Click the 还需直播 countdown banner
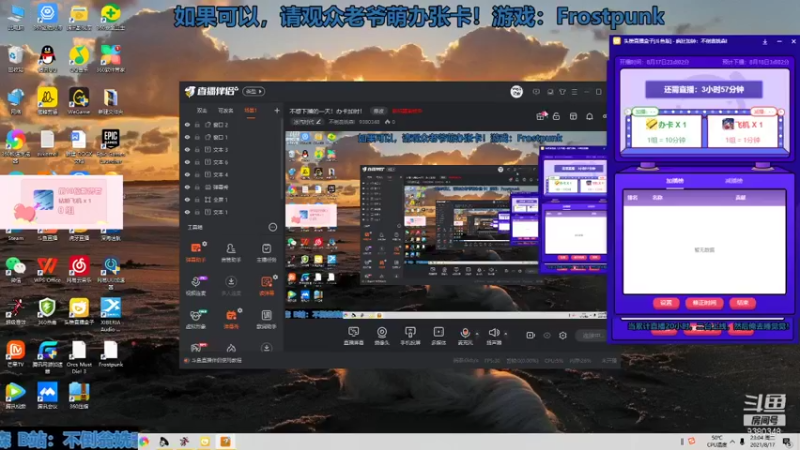Image resolution: width=800 pixels, height=450 pixels. (x=704, y=89)
